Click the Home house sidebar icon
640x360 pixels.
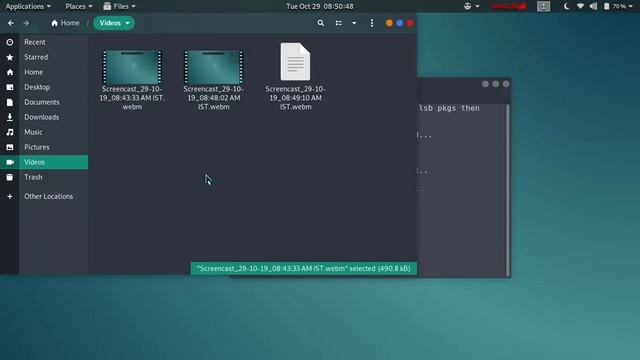pyautogui.click(x=10, y=72)
